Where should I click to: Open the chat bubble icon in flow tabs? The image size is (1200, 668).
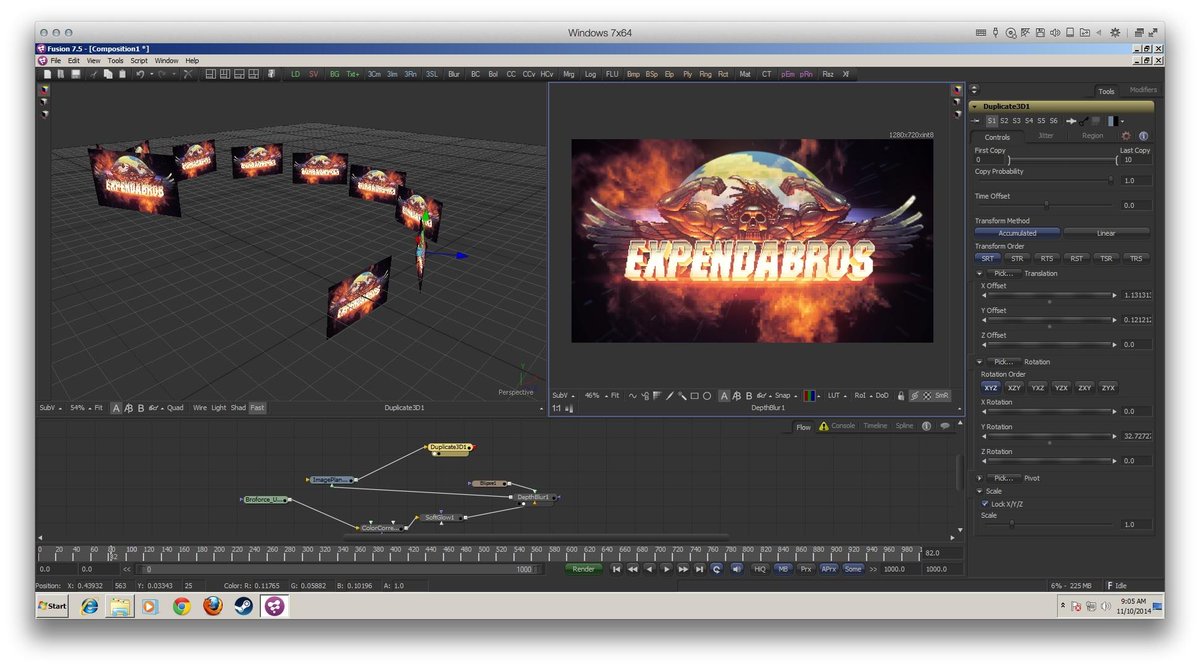945,426
